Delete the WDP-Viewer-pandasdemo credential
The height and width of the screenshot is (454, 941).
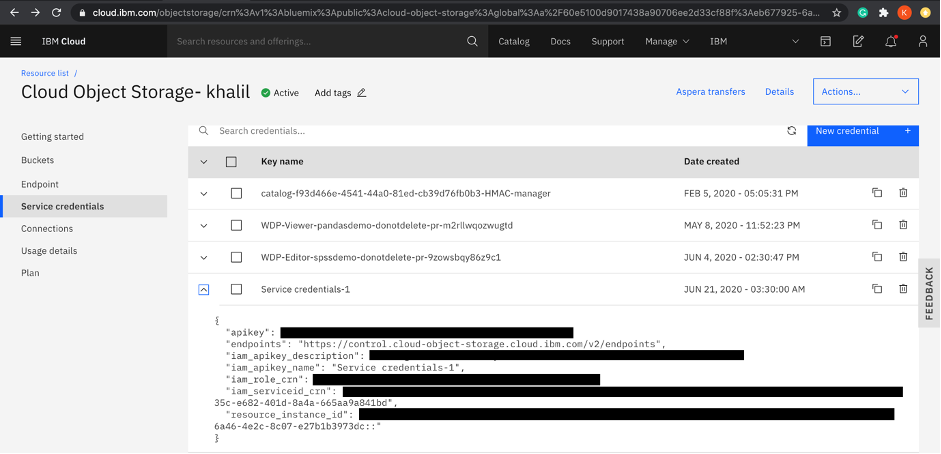pyautogui.click(x=903, y=225)
